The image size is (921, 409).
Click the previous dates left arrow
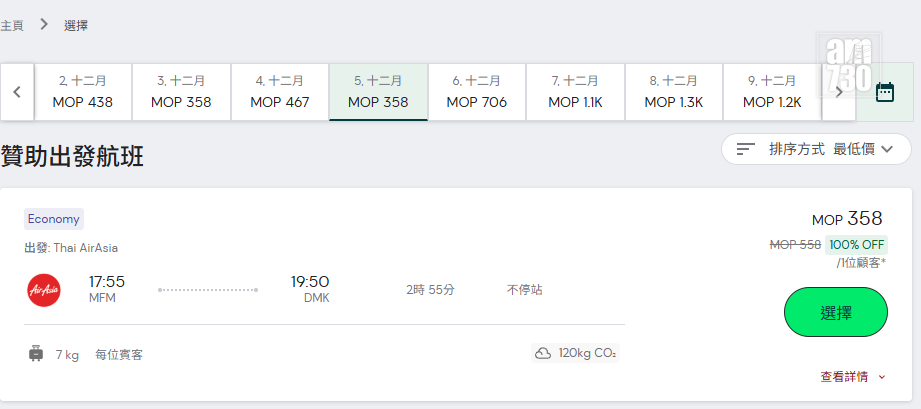(18, 92)
